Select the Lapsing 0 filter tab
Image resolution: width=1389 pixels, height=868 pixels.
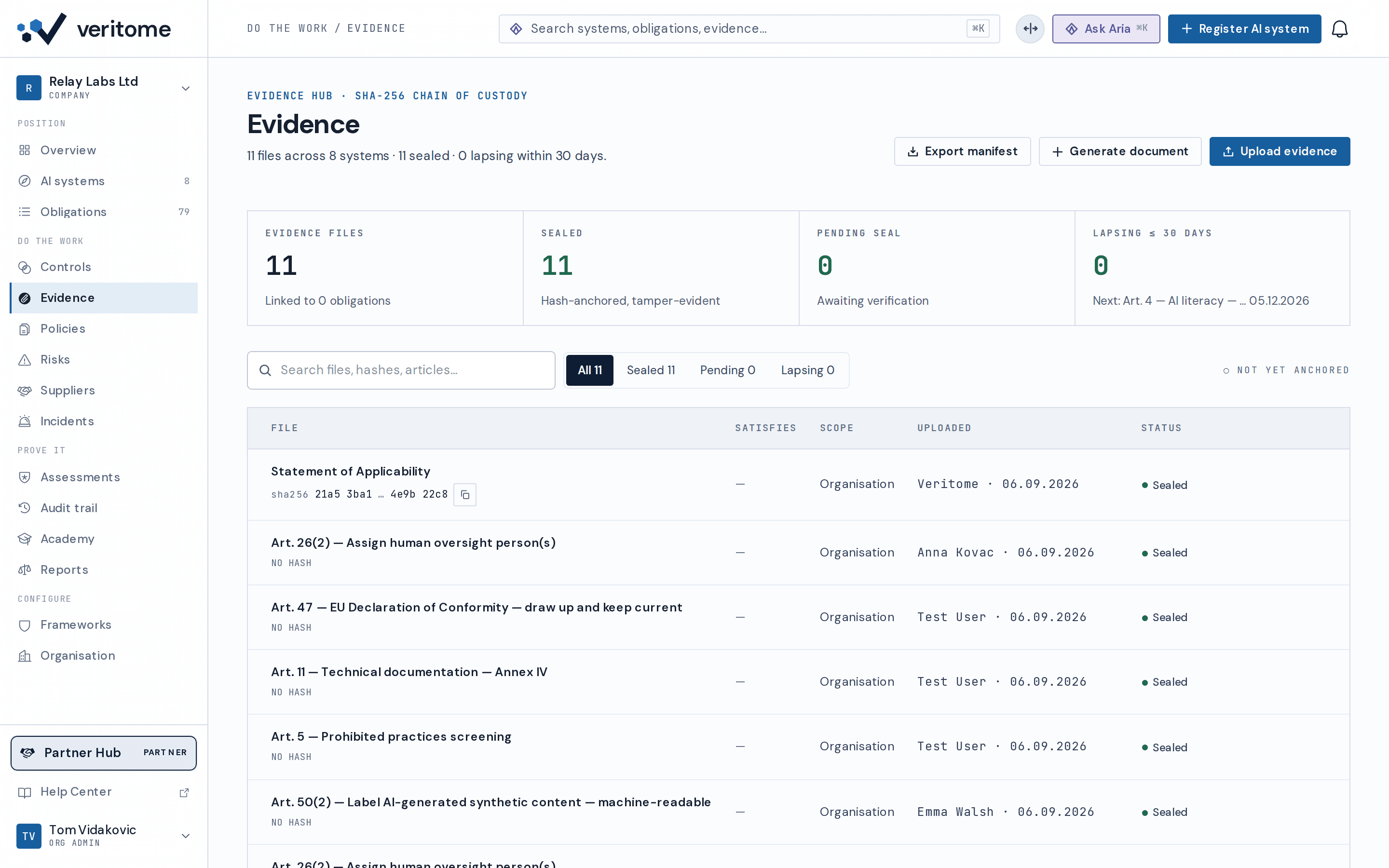coord(807,370)
